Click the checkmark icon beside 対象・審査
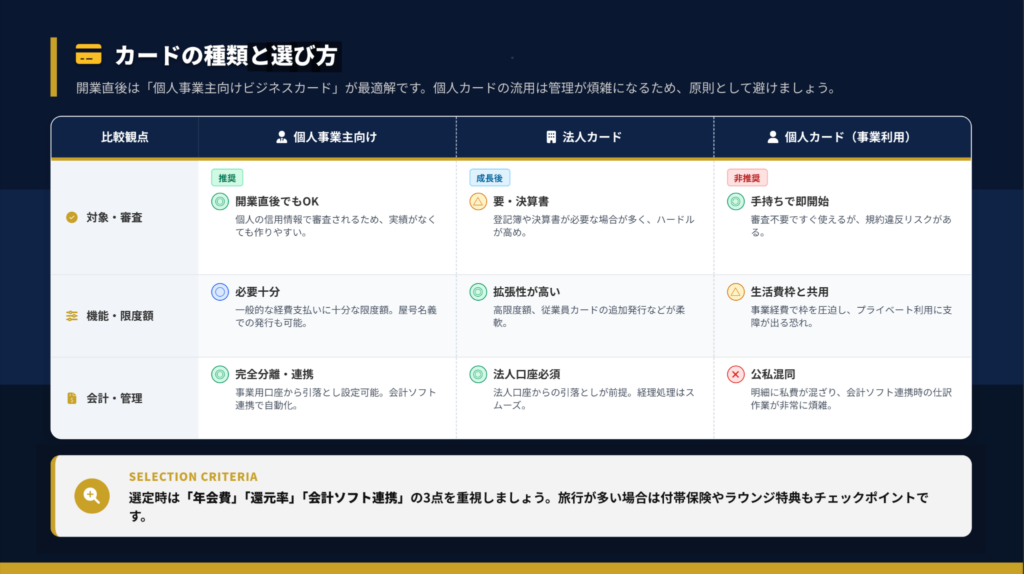 (71, 217)
